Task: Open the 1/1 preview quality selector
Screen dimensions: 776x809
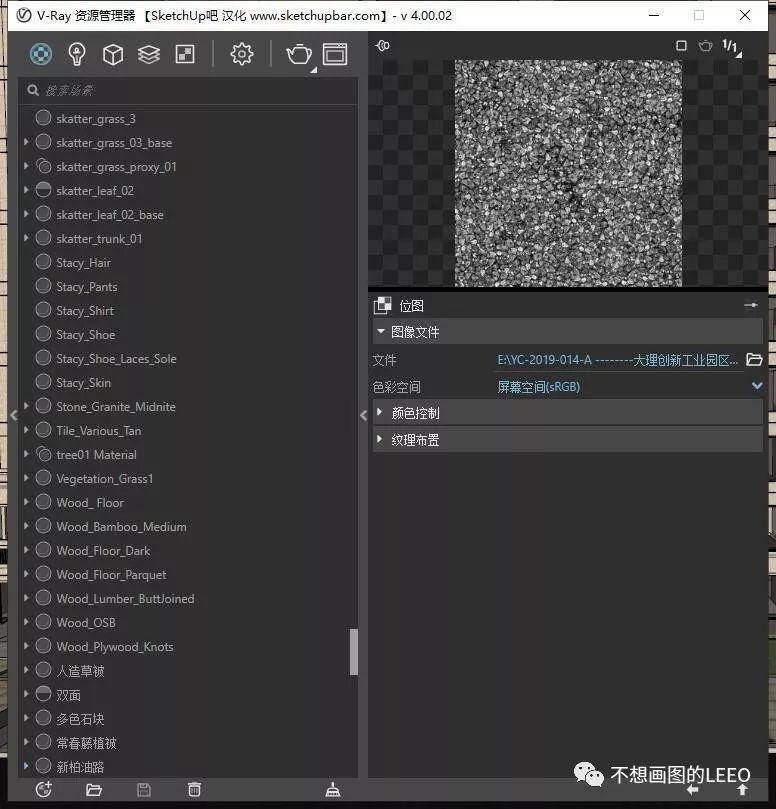Action: click(x=731, y=47)
